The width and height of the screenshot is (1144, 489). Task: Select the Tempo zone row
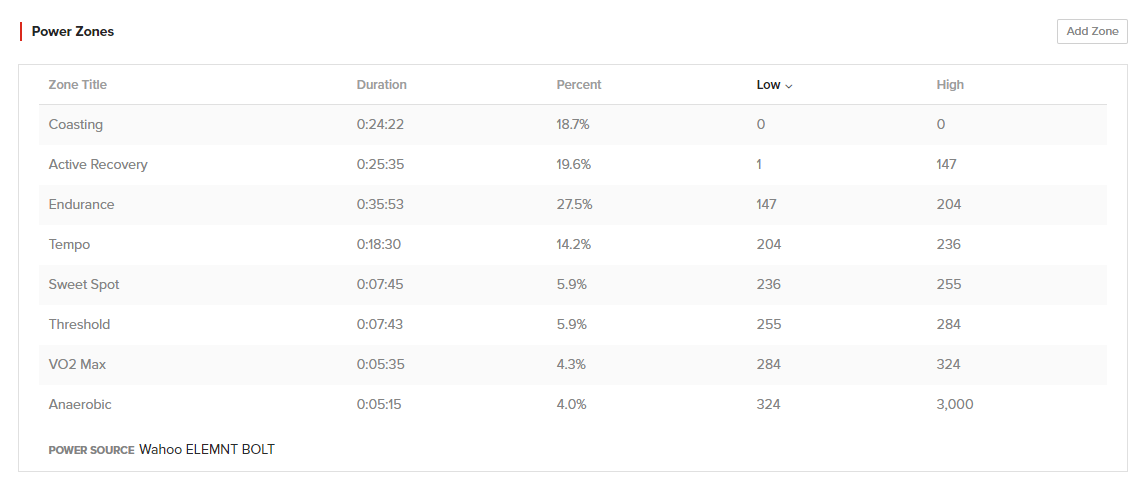point(573,244)
